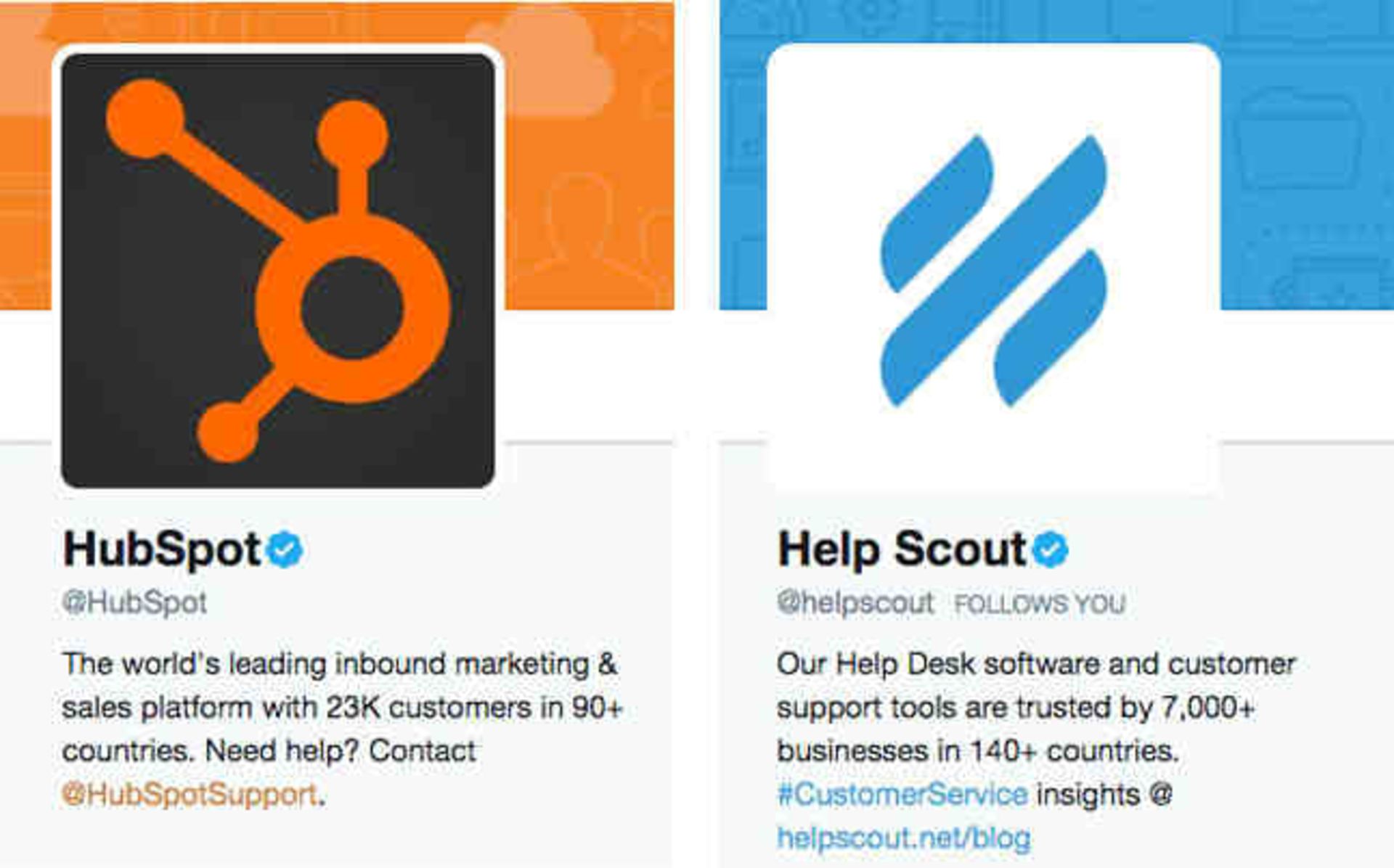This screenshot has width=1394, height=868.
Task: Open the HubSpot profile name
Action: pyautogui.click(x=161, y=549)
